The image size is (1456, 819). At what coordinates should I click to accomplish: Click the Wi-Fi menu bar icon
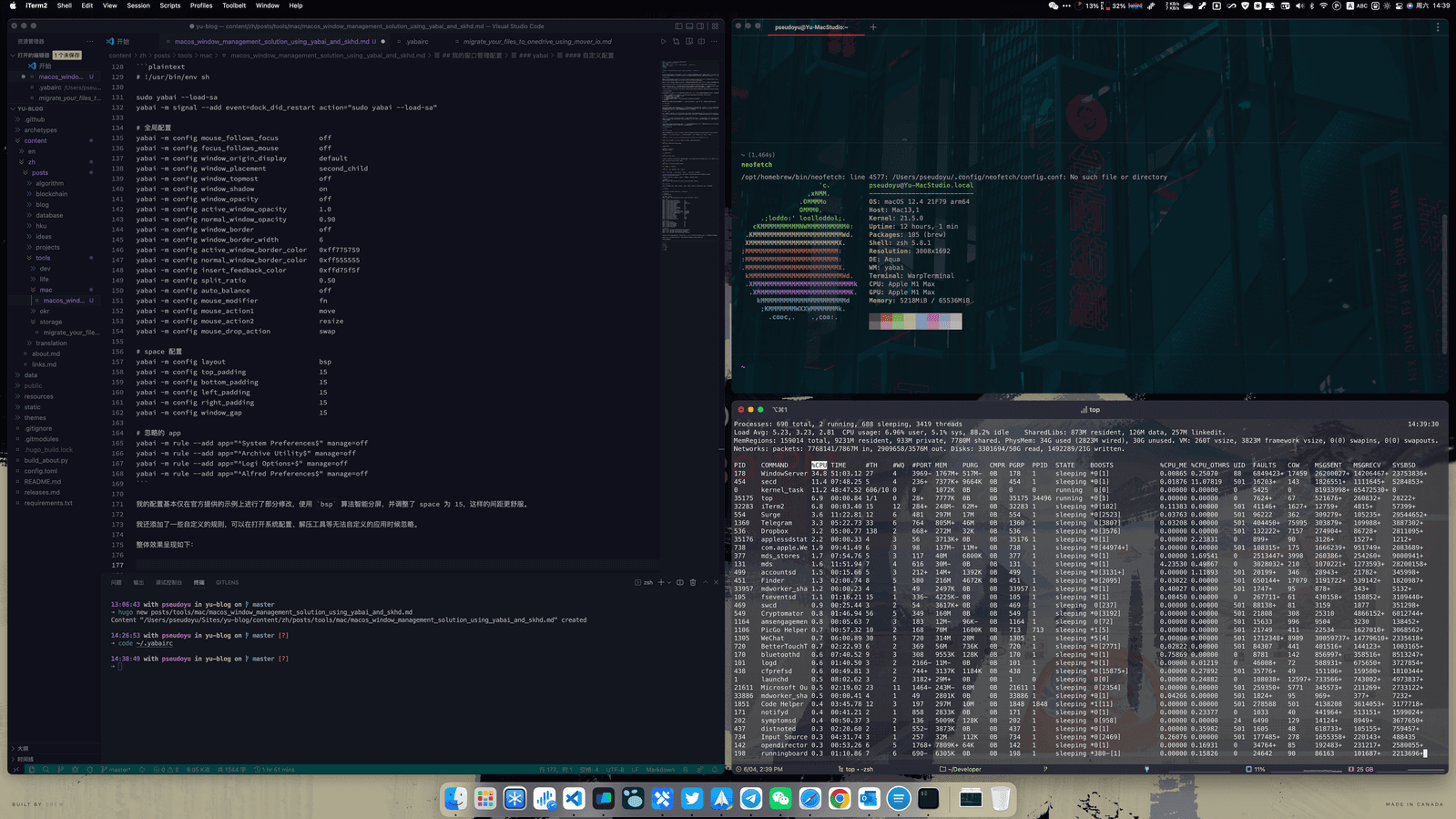point(1324,5)
